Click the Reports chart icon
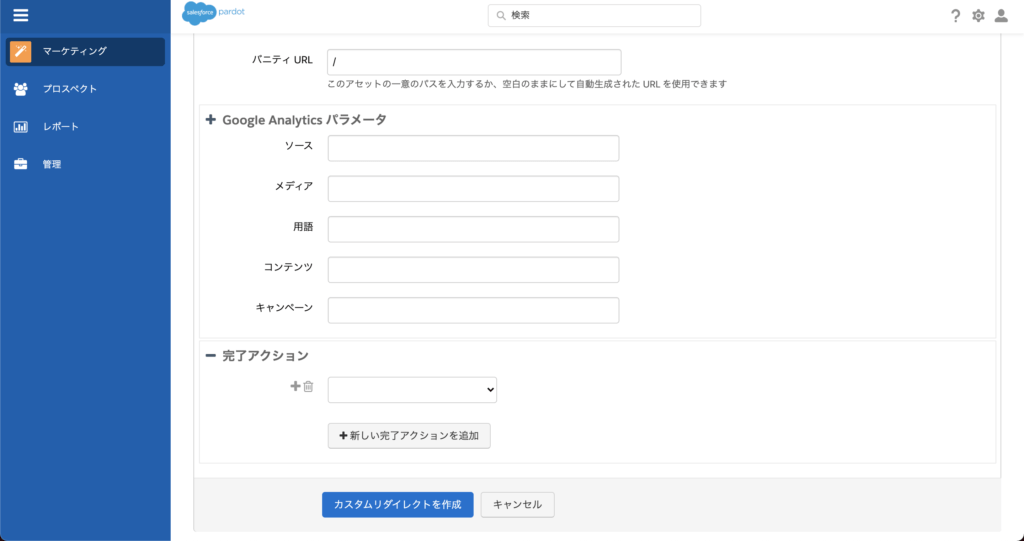This screenshot has height=541, width=1024. 21,127
